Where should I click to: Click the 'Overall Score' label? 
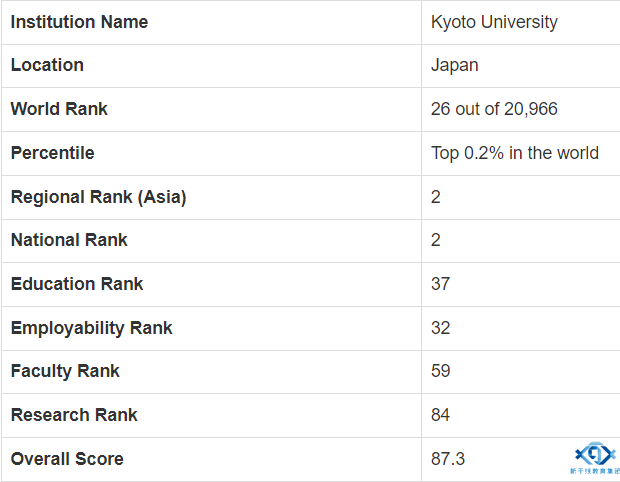point(67,459)
